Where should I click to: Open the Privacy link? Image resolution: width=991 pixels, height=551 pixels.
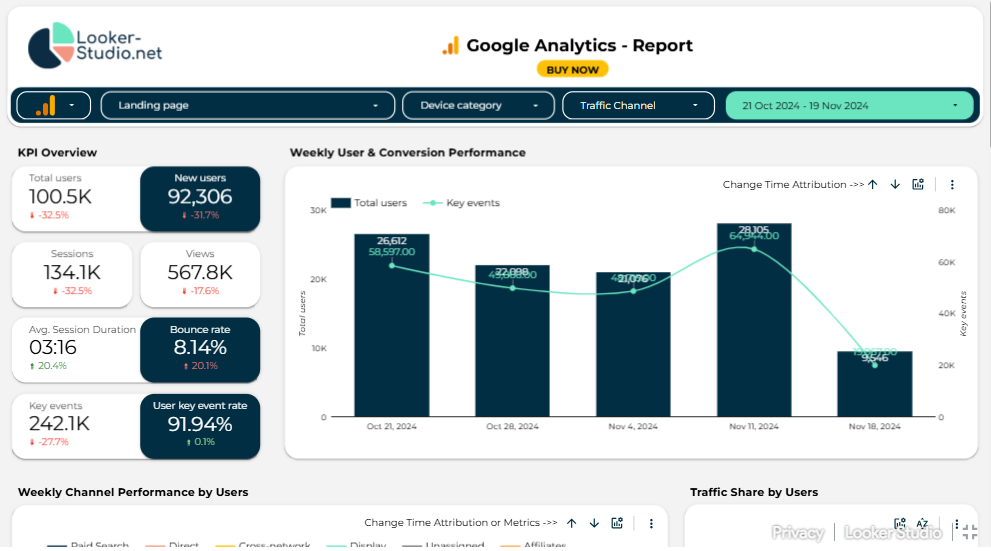click(x=798, y=533)
